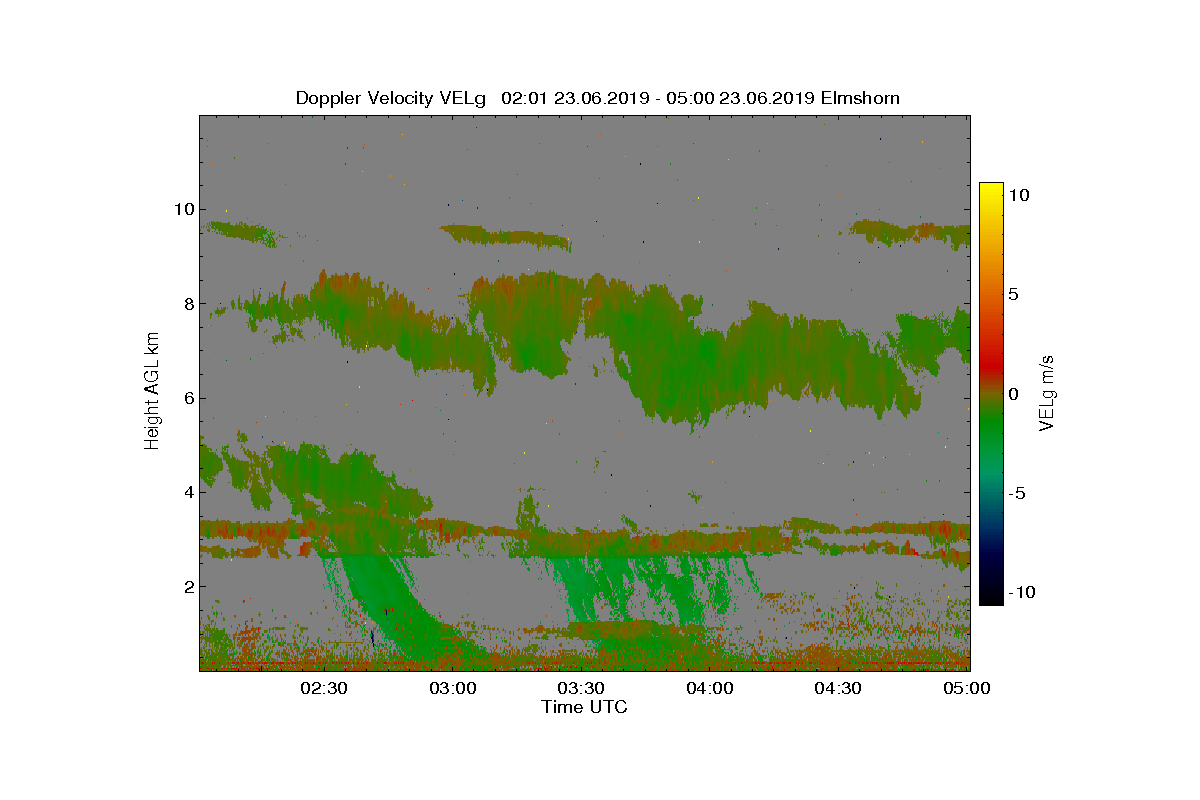The height and width of the screenshot is (800, 1200).
Task: Click the '05:00' time tick label
Action: 966,688
